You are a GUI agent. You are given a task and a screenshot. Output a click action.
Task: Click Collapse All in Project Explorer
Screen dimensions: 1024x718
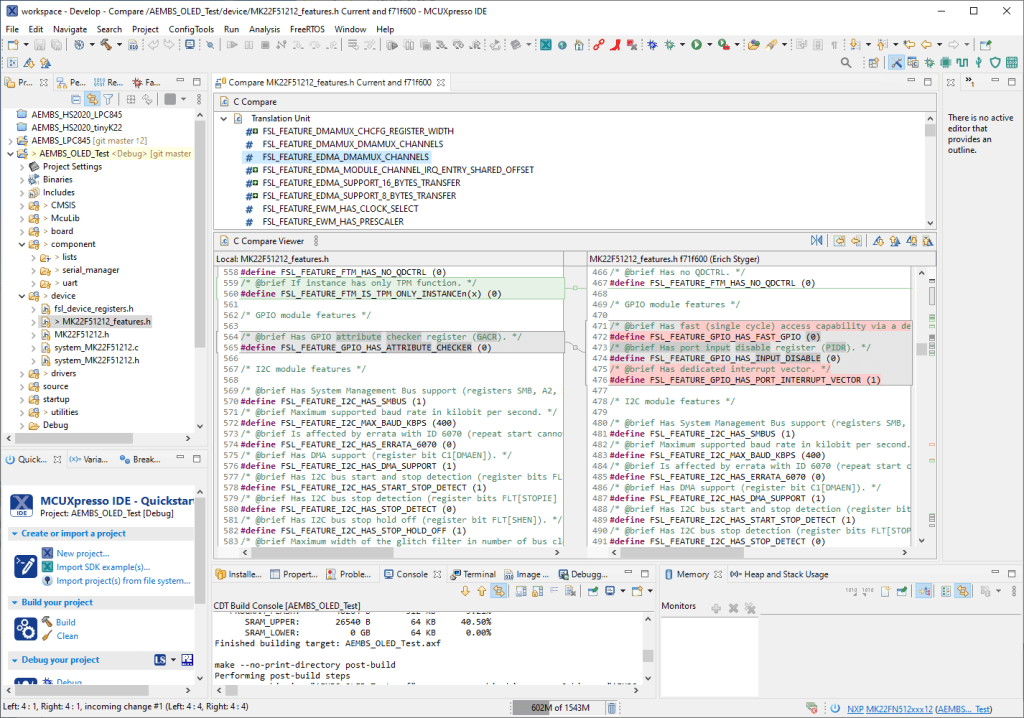(74, 99)
